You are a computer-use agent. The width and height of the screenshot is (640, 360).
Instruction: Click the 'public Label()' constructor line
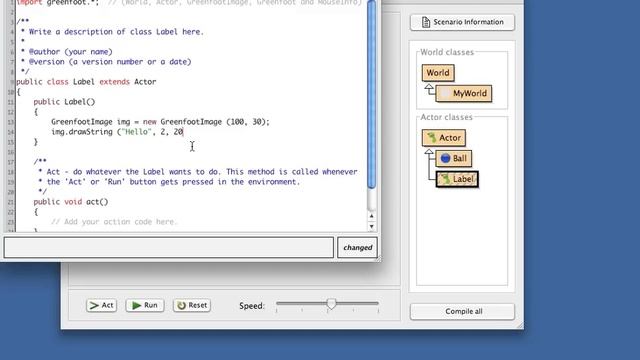pyautogui.click(x=64, y=102)
